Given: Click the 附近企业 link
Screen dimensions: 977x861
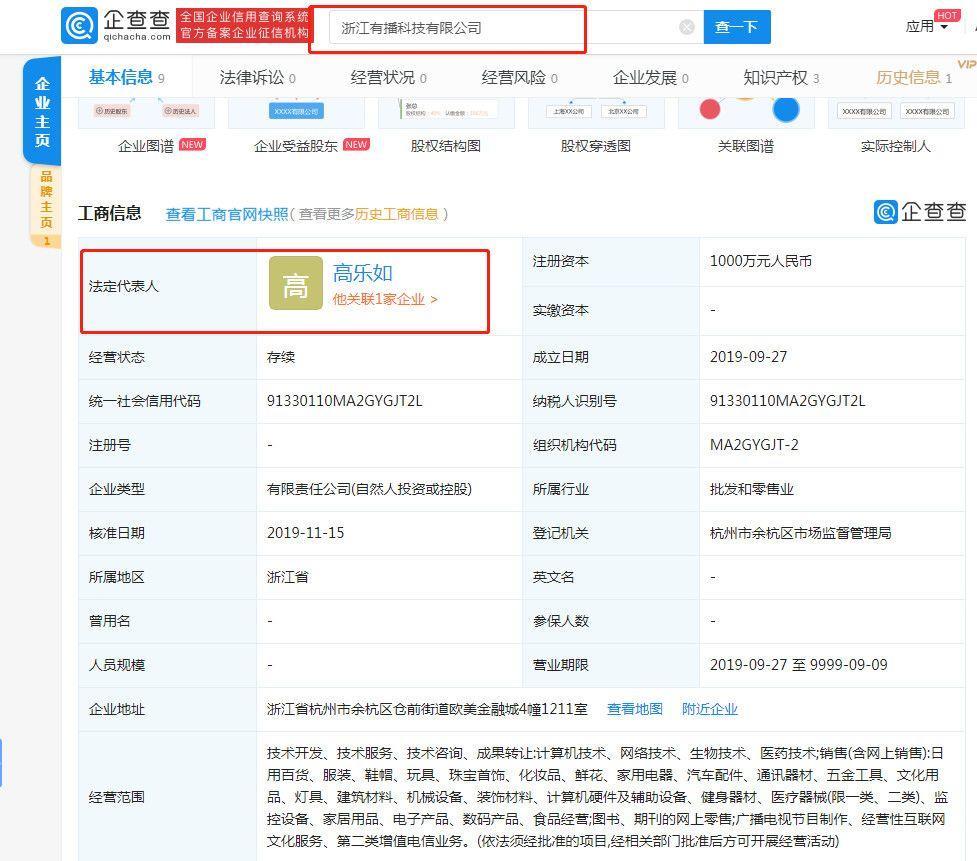Looking at the screenshot, I should click(x=709, y=709).
